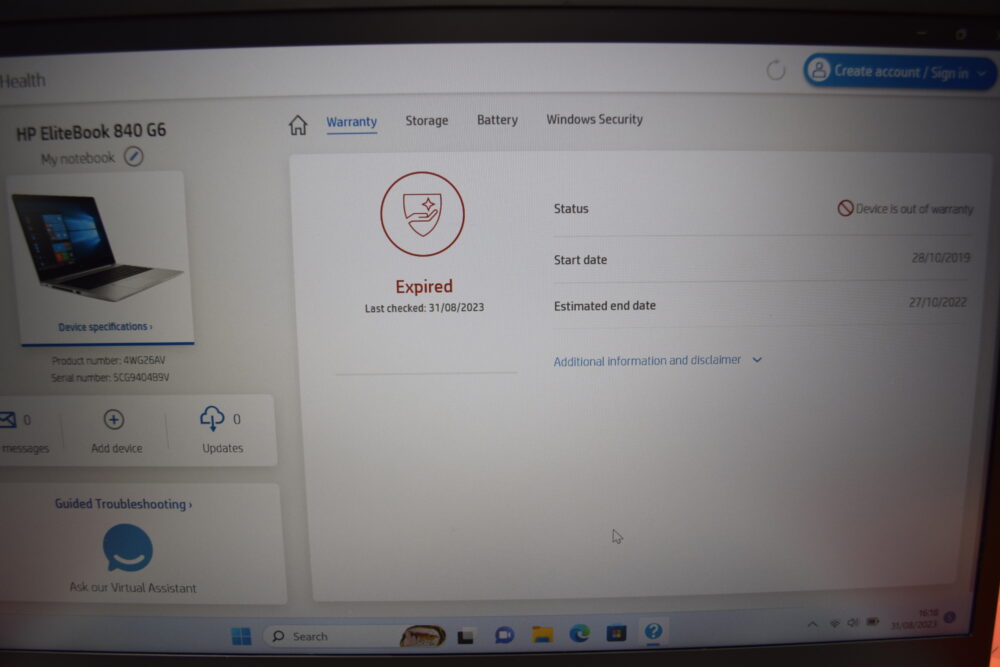
Task: Open Task View on the taskbar
Action: (466, 636)
